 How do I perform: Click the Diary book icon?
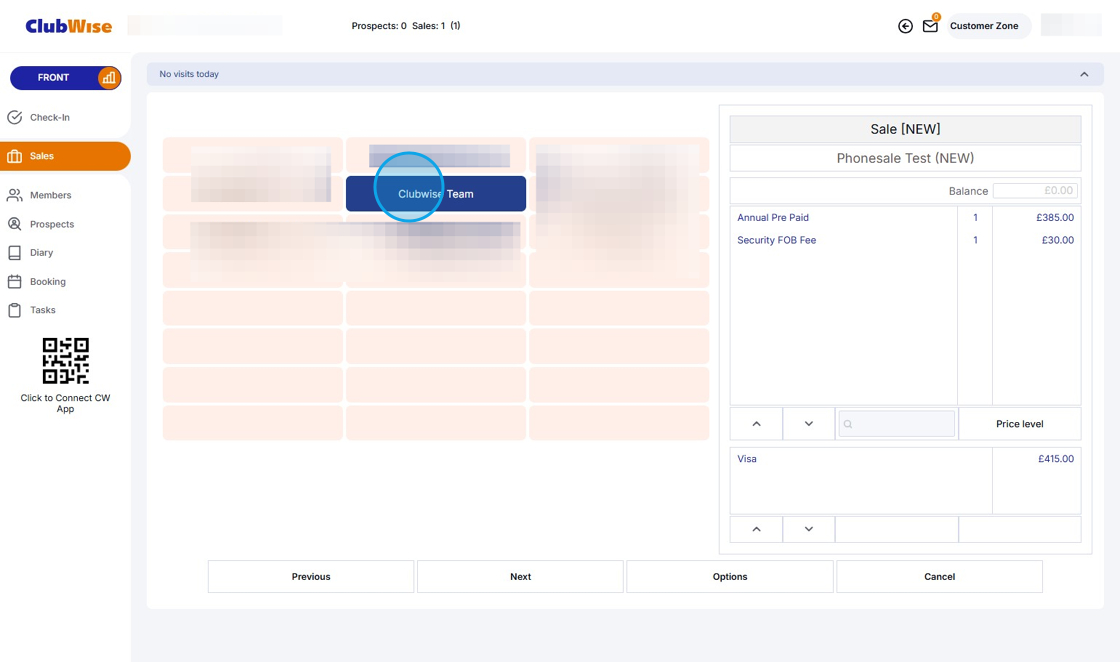(x=14, y=253)
